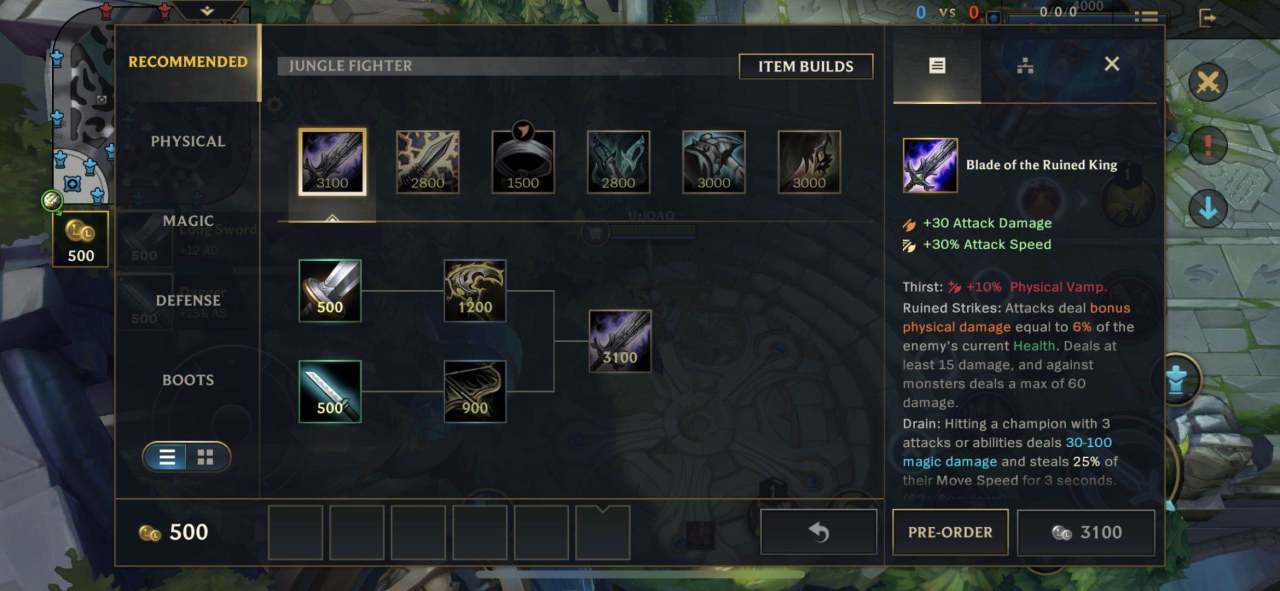Open the menu icon at top right
Viewport: 1280px width, 591px height.
tap(1146, 17)
